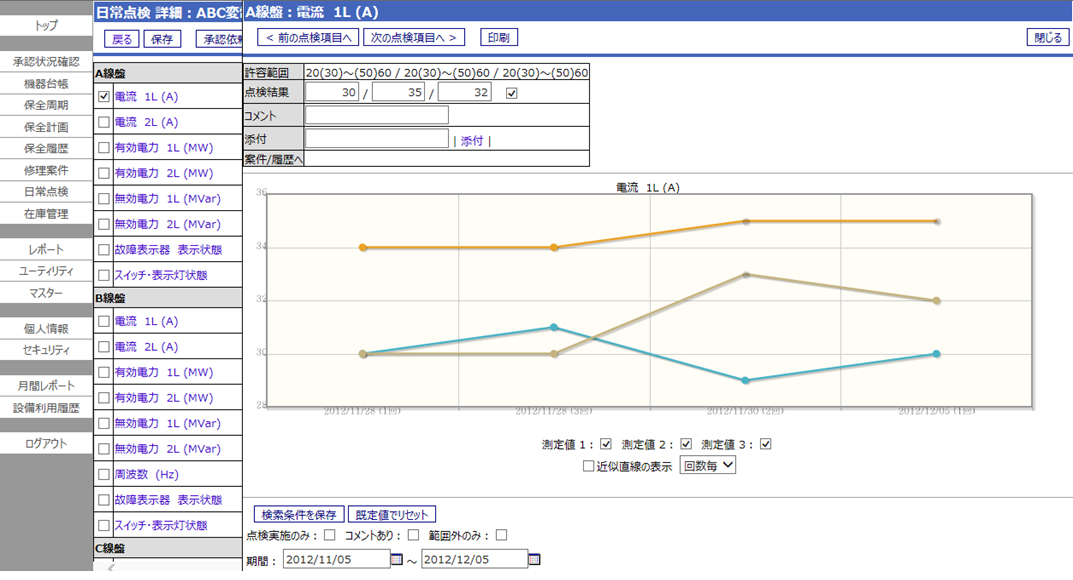This screenshot has height=580, width=1073.
Task: Open calendar picker for period start date
Action: (x=396, y=560)
